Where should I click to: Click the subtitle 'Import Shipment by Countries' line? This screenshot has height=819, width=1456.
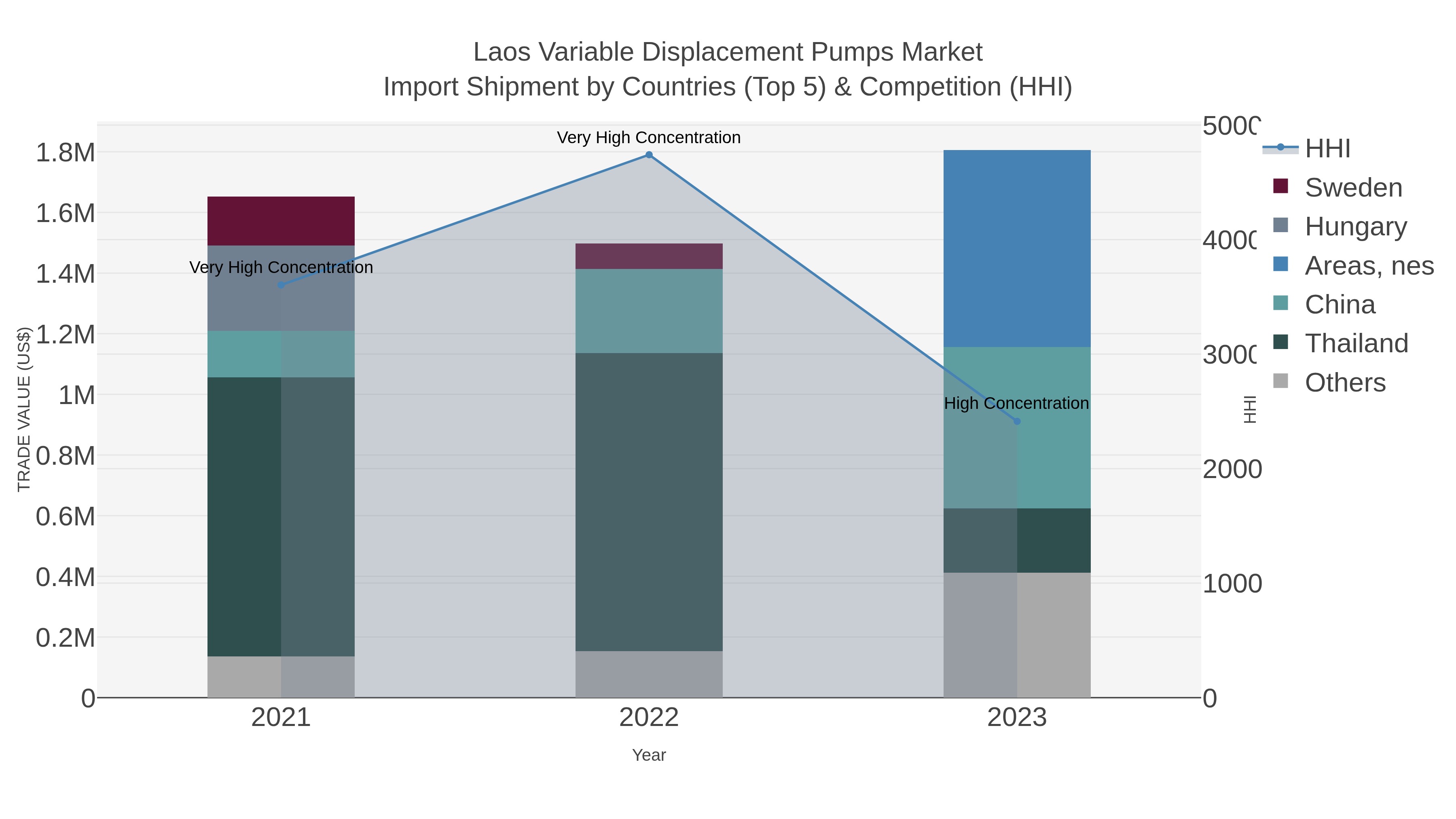click(x=728, y=87)
